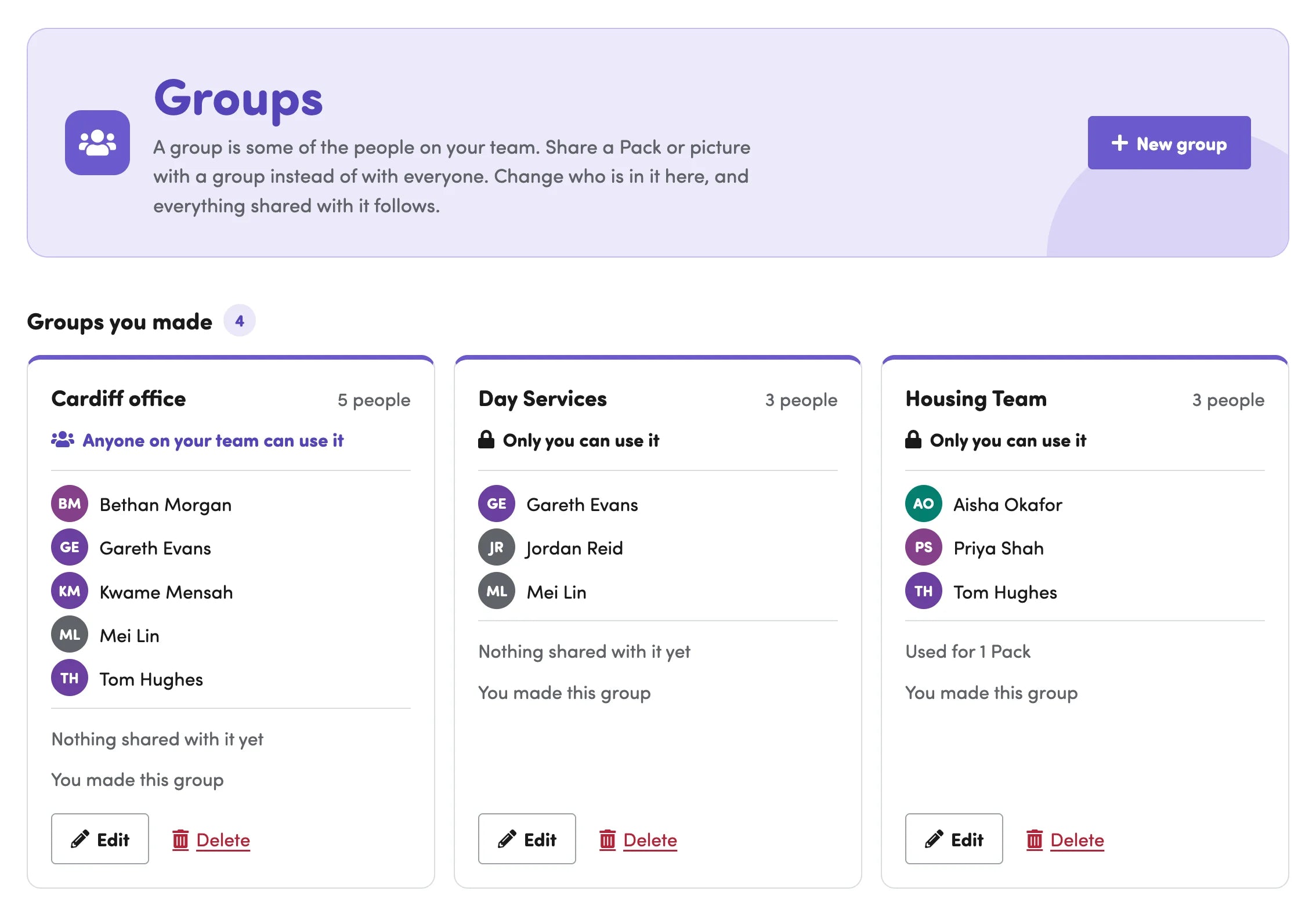This screenshot has width=1316, height=902.
Task: Click Aisha Okafor's AO avatar
Action: pyautogui.click(x=924, y=503)
